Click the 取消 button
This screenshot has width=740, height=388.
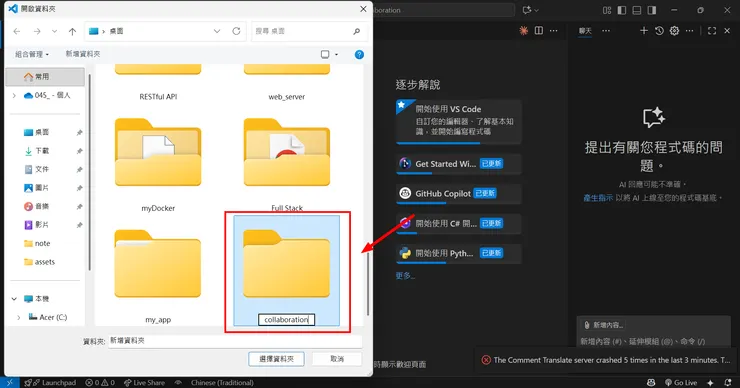(x=337, y=359)
